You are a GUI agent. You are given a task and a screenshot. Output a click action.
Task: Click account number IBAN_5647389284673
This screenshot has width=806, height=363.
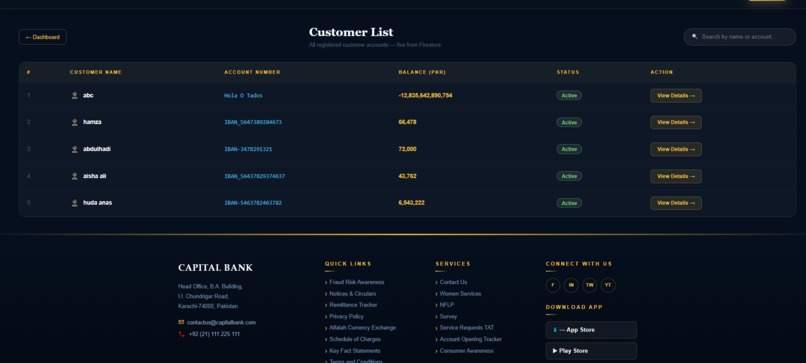(253, 122)
